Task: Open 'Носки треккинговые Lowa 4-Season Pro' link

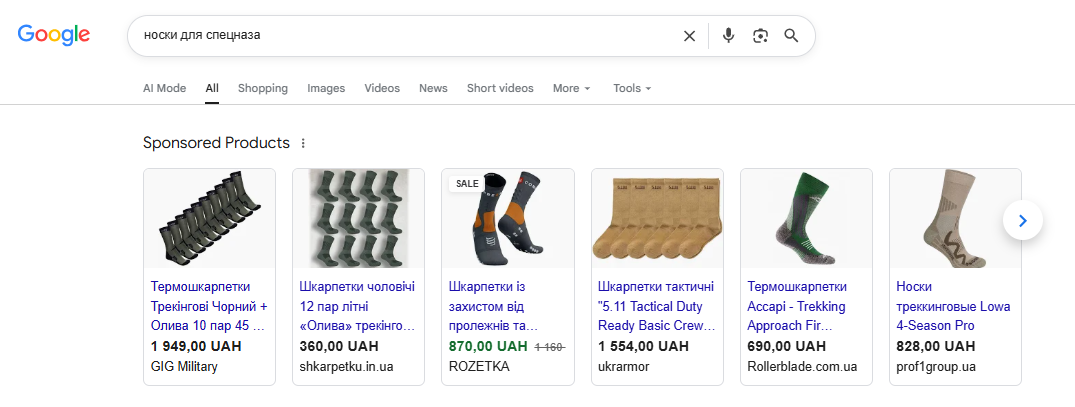Action: pos(954,306)
